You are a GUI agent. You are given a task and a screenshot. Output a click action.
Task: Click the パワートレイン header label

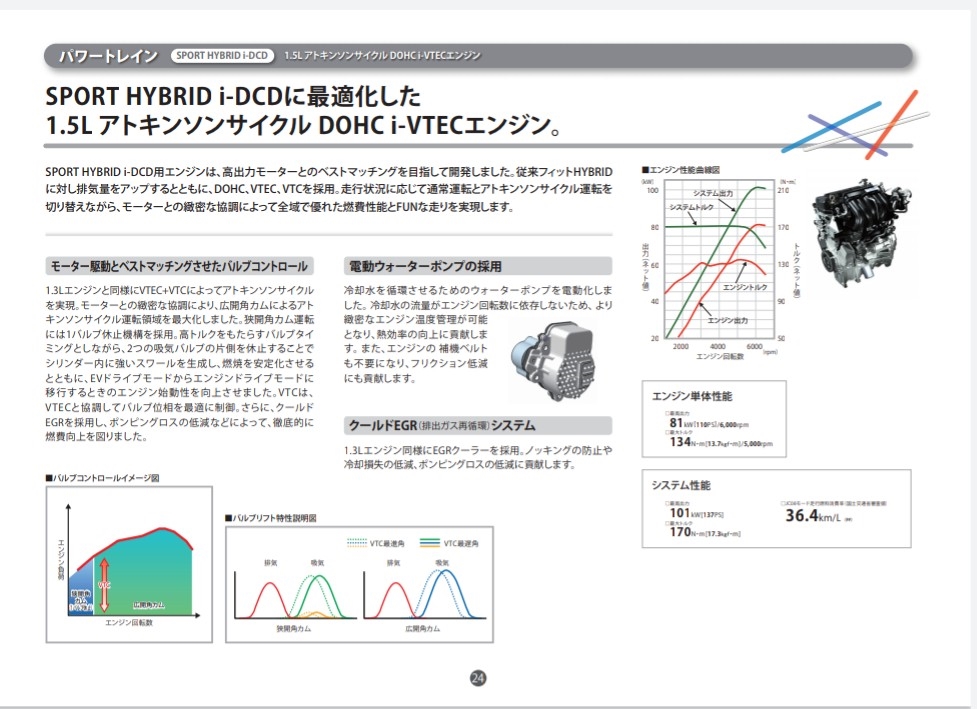(108, 56)
